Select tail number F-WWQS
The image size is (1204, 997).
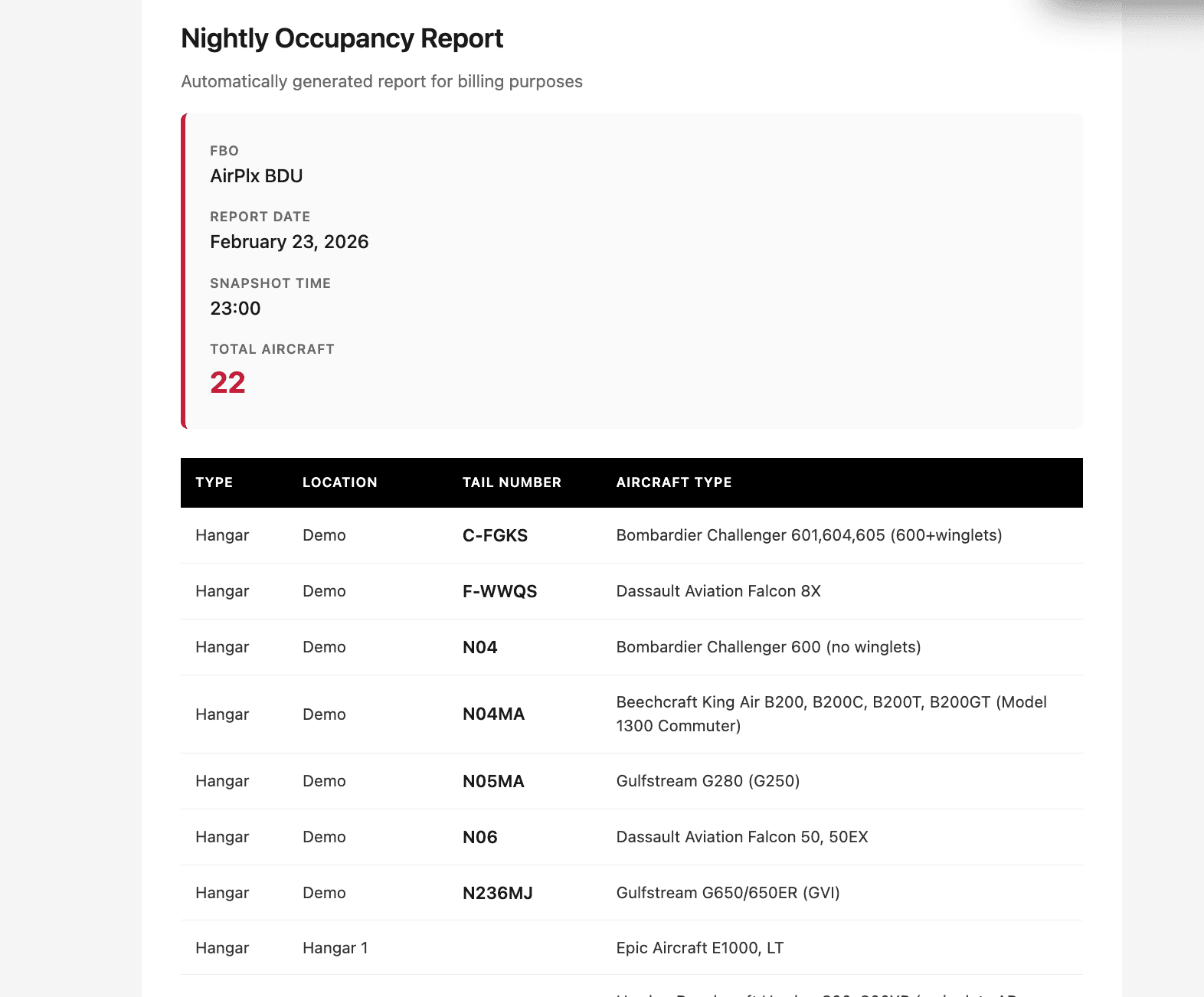(499, 591)
